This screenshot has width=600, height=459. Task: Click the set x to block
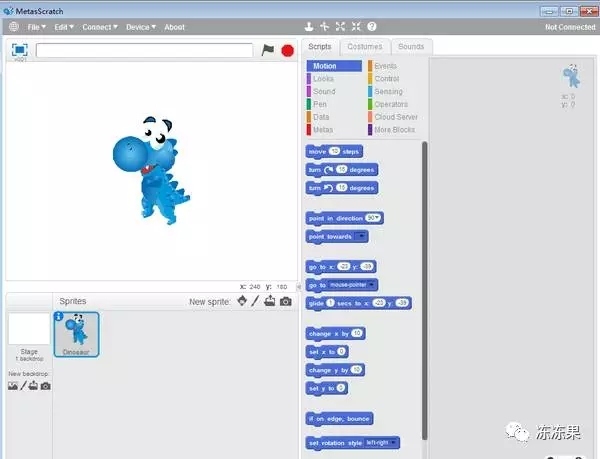[x=327, y=352]
